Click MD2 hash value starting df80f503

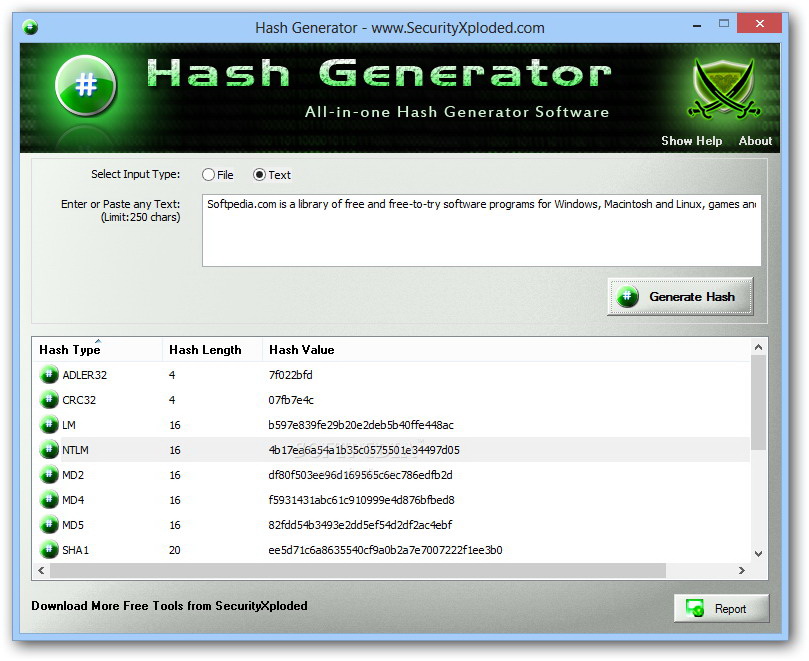pos(360,475)
